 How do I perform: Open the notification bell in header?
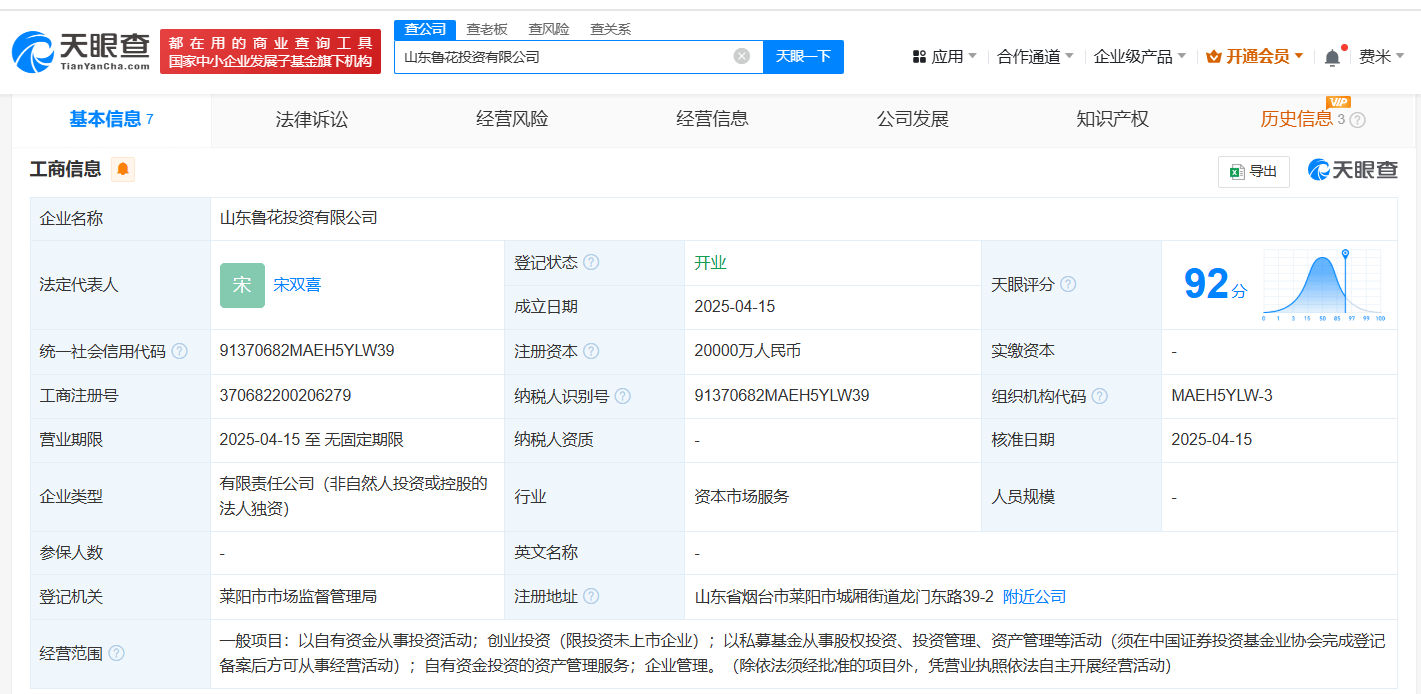tap(1332, 57)
